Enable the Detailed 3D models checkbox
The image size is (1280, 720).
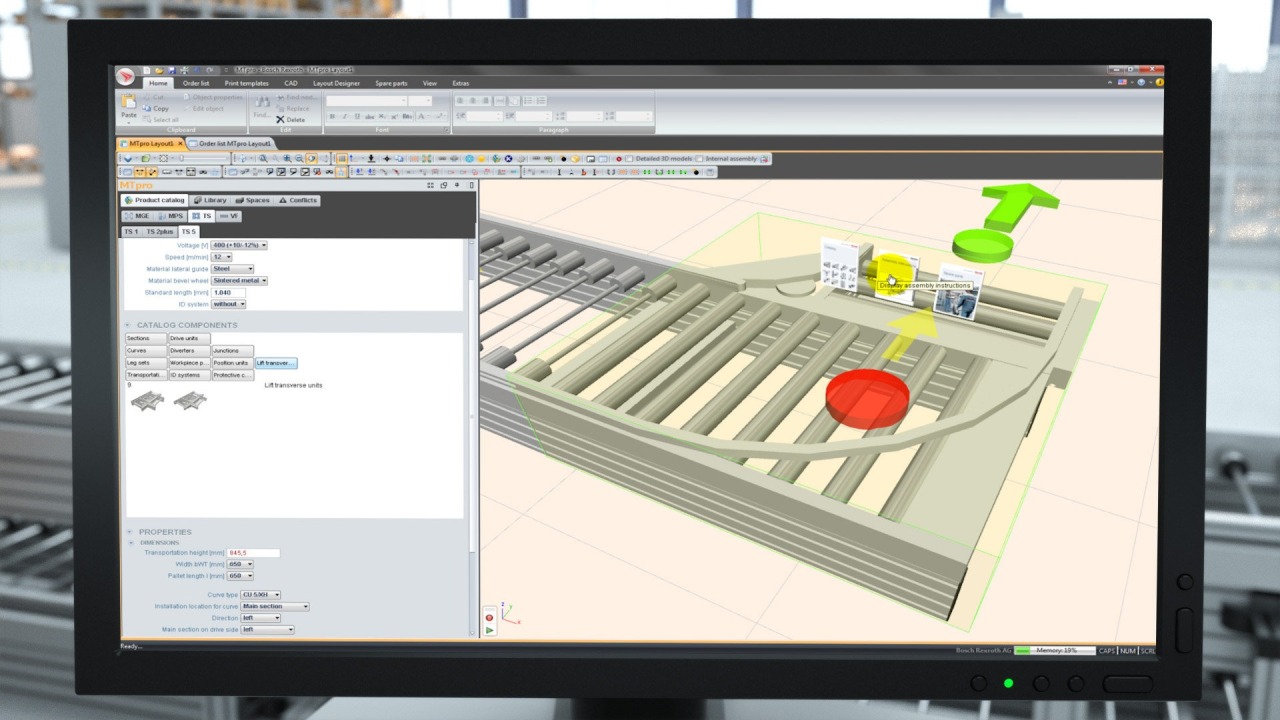pyautogui.click(x=629, y=159)
